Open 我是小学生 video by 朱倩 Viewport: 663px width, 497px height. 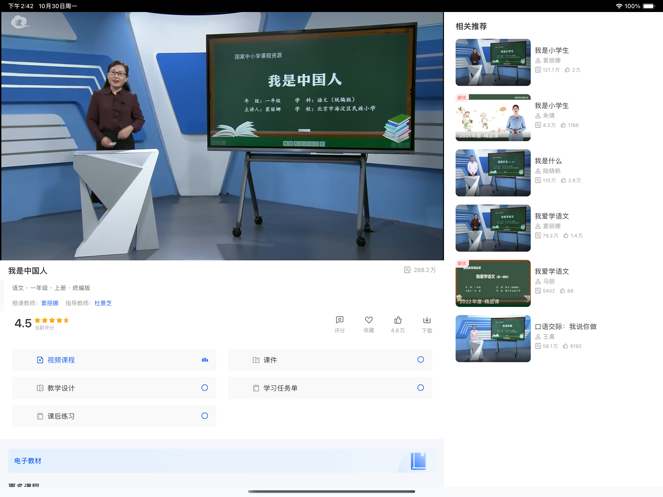point(493,118)
